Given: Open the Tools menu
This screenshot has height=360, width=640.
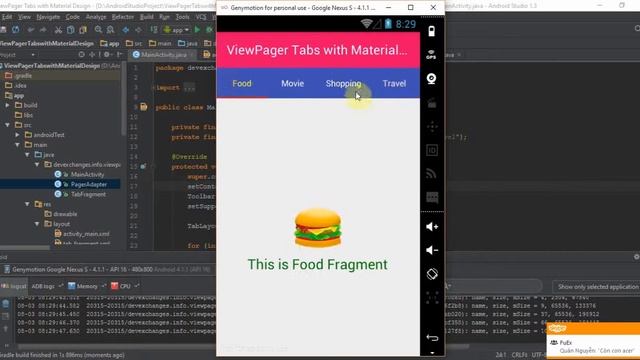Looking at the screenshot, I should click(182, 17).
